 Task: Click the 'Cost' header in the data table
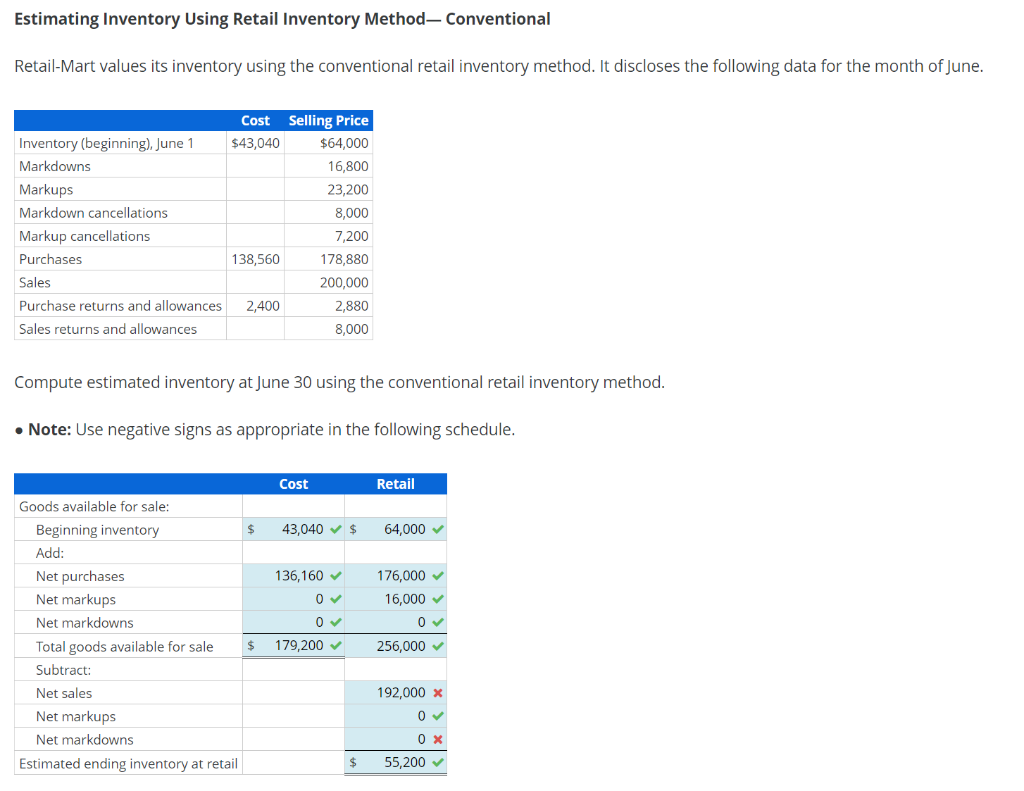click(255, 120)
